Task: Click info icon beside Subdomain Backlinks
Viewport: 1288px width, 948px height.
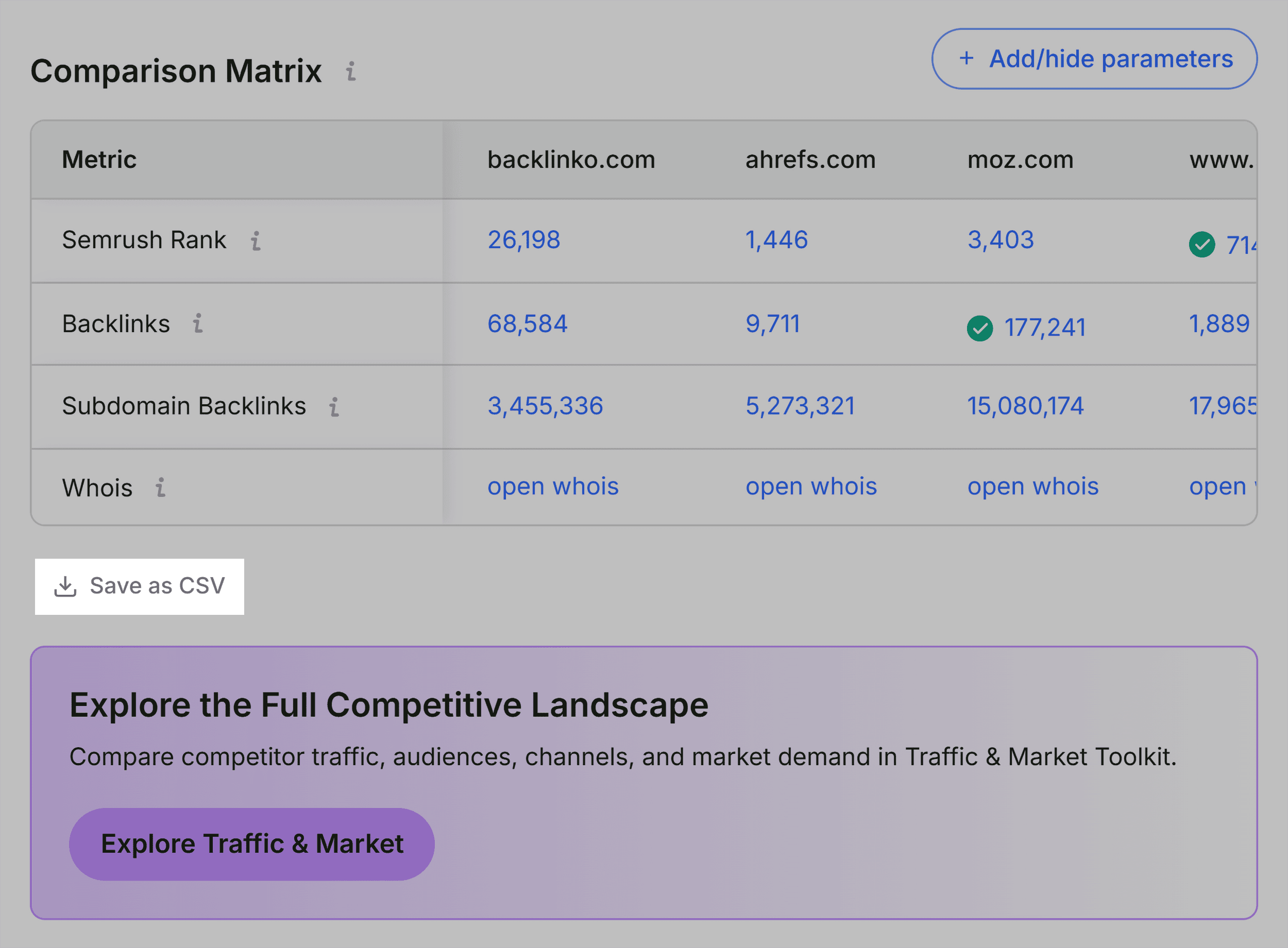Action: [334, 406]
